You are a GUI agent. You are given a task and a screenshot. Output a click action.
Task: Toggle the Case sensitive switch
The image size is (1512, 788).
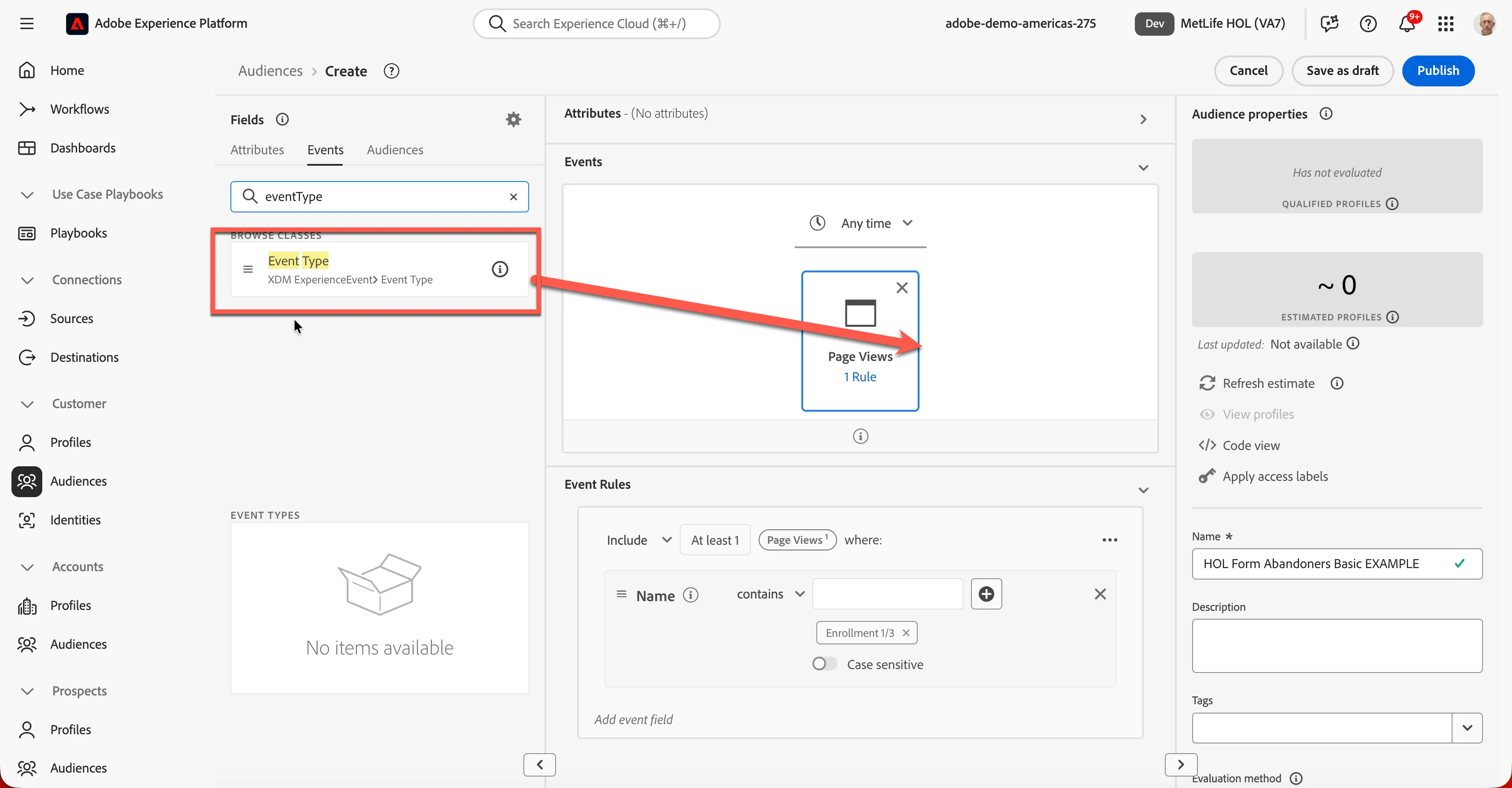824,664
